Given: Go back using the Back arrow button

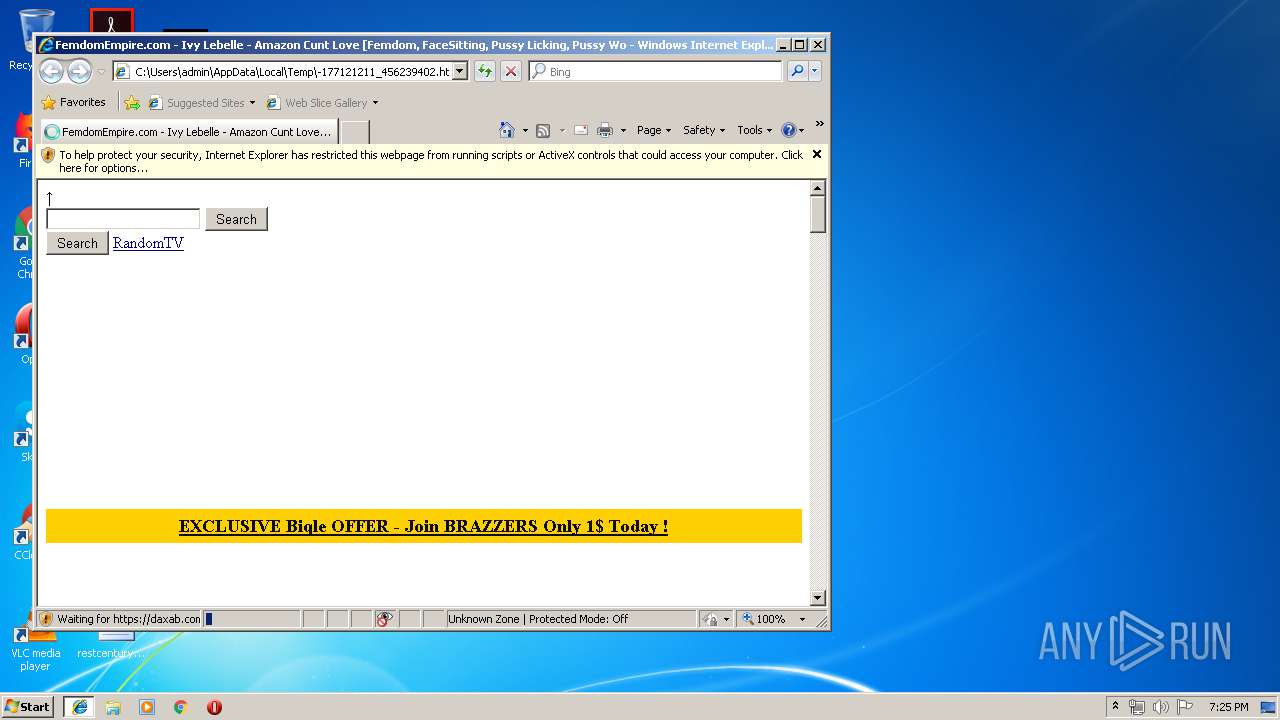Looking at the screenshot, I should [52, 71].
